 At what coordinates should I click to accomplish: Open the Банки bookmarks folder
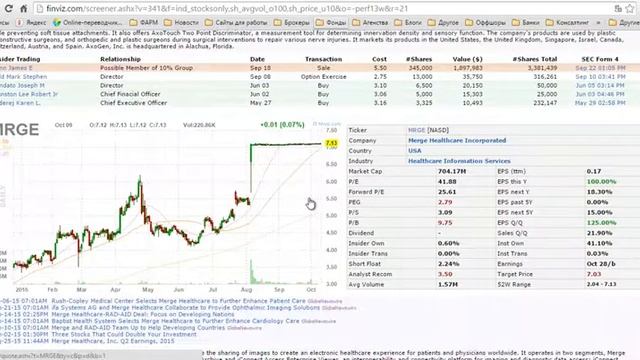(526, 22)
